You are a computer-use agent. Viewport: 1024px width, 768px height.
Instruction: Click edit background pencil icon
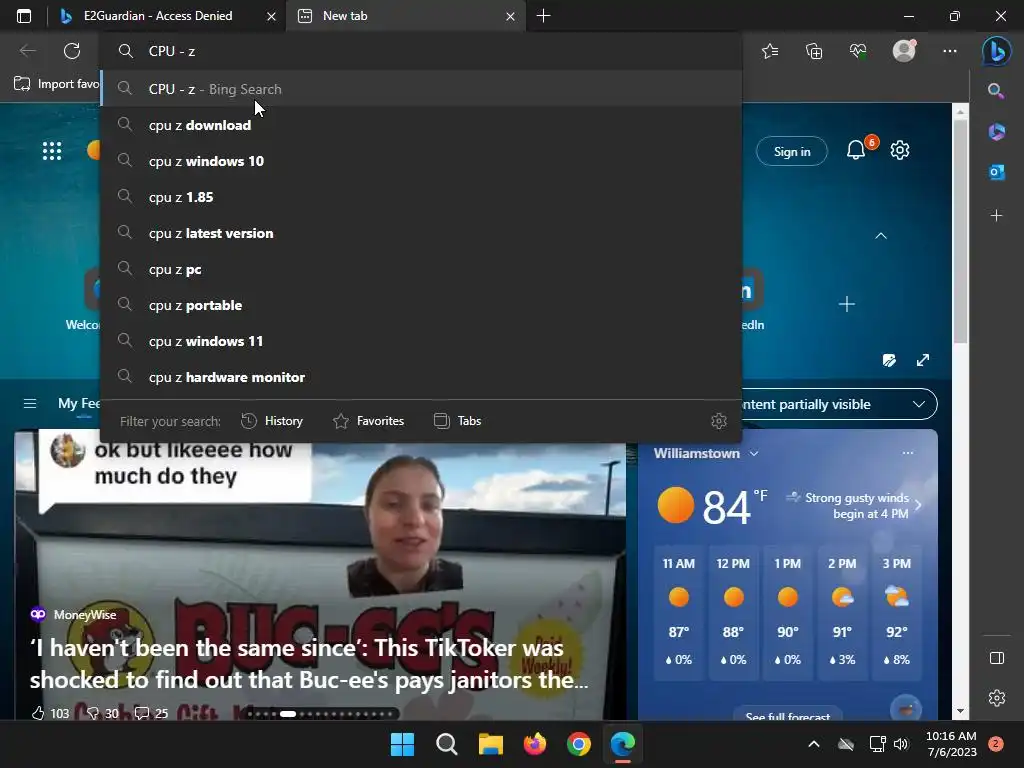point(889,360)
